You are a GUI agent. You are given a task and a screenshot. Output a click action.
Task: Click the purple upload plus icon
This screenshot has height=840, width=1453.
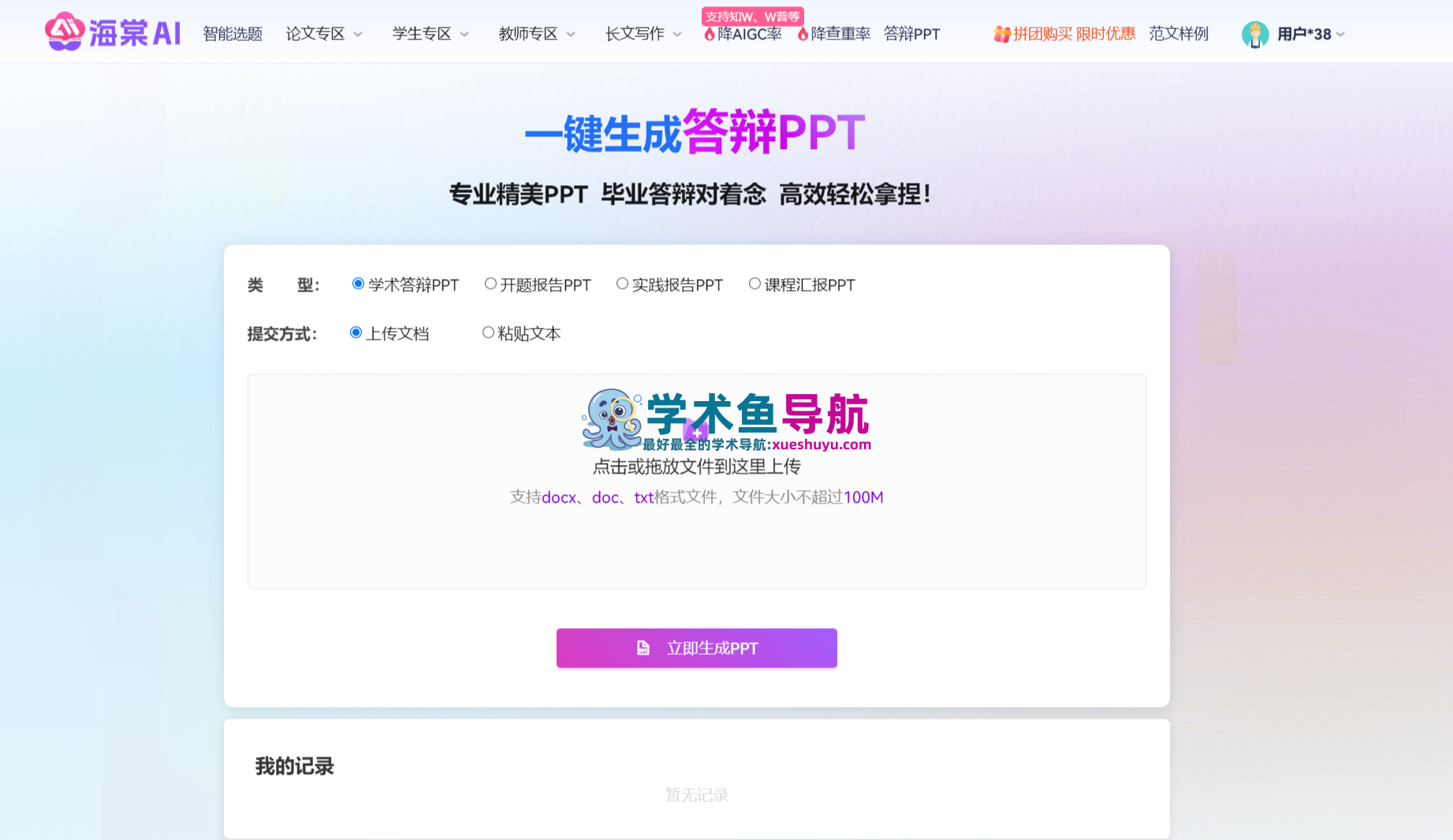coord(695,430)
